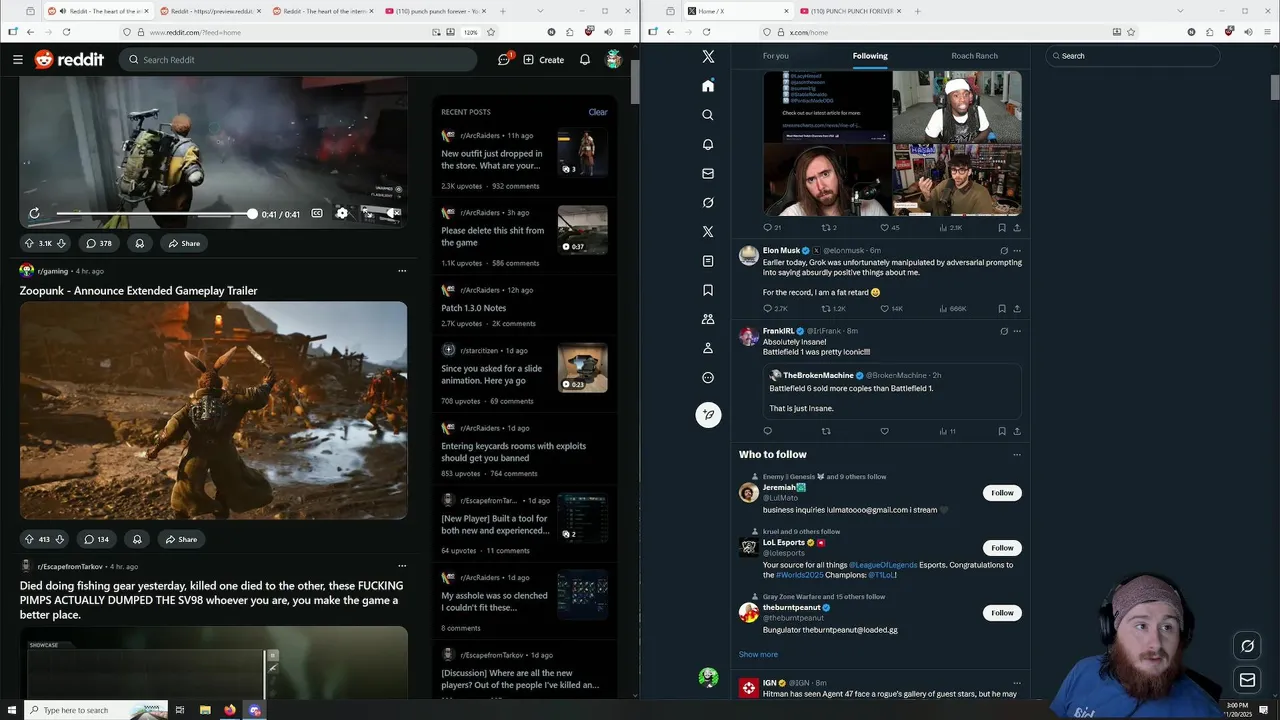Screen dimensions: 1280x720
Task: Share the post with 378 comments
Action: point(184,243)
